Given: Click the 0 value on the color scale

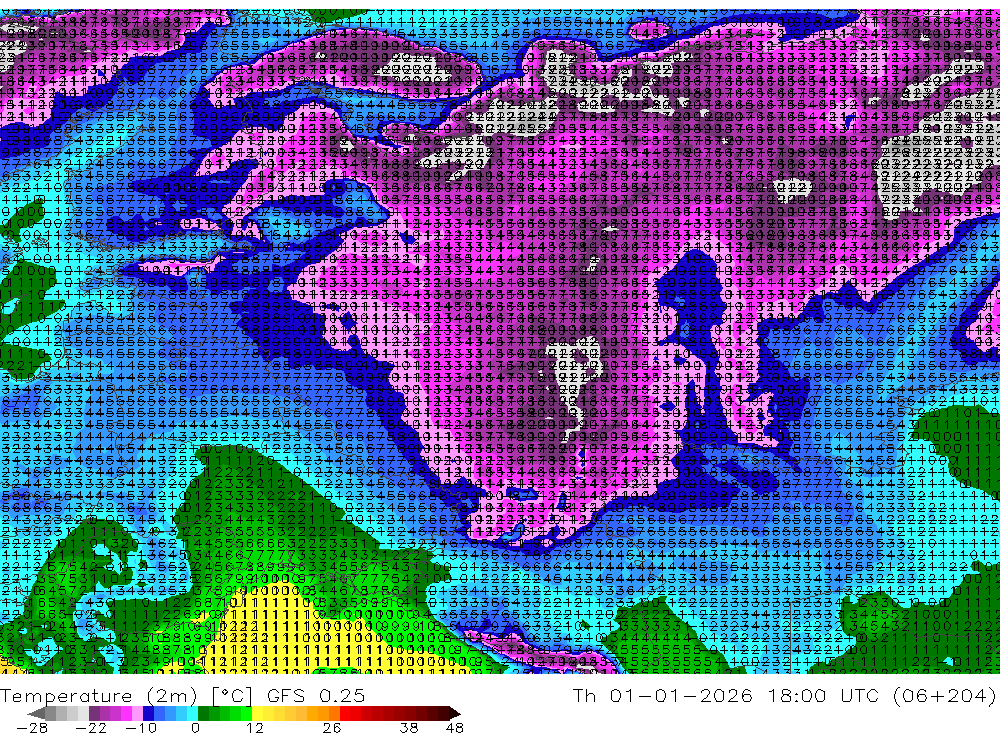Looking at the screenshot, I should [x=196, y=727].
